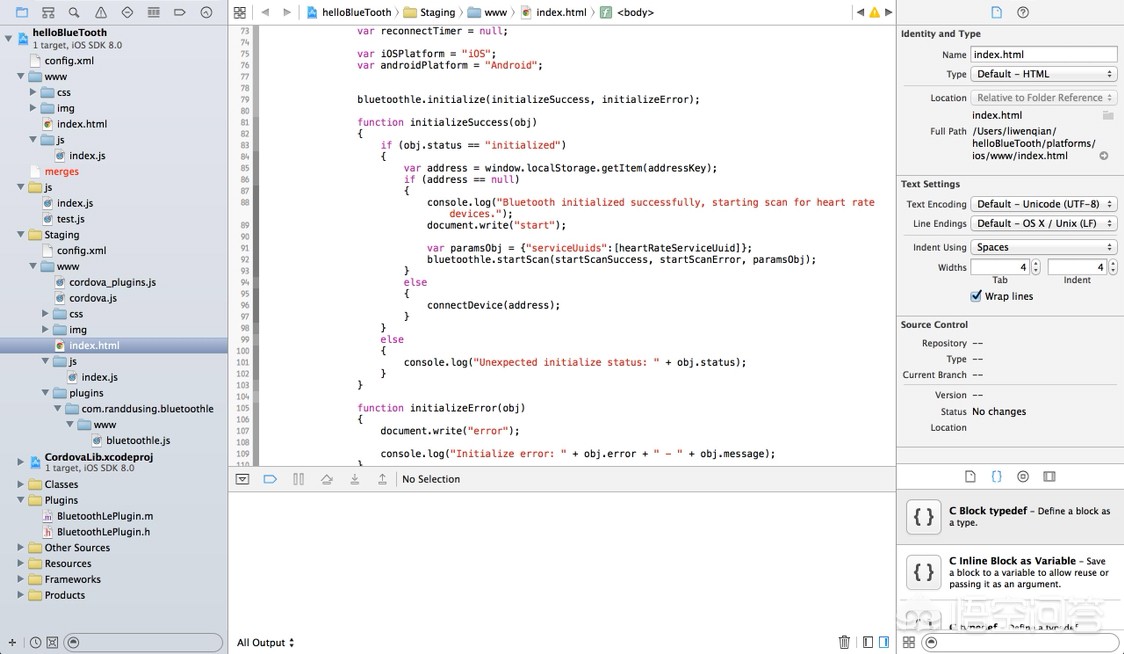
Task: Open the Find navigator tab
Action: [x=74, y=12]
